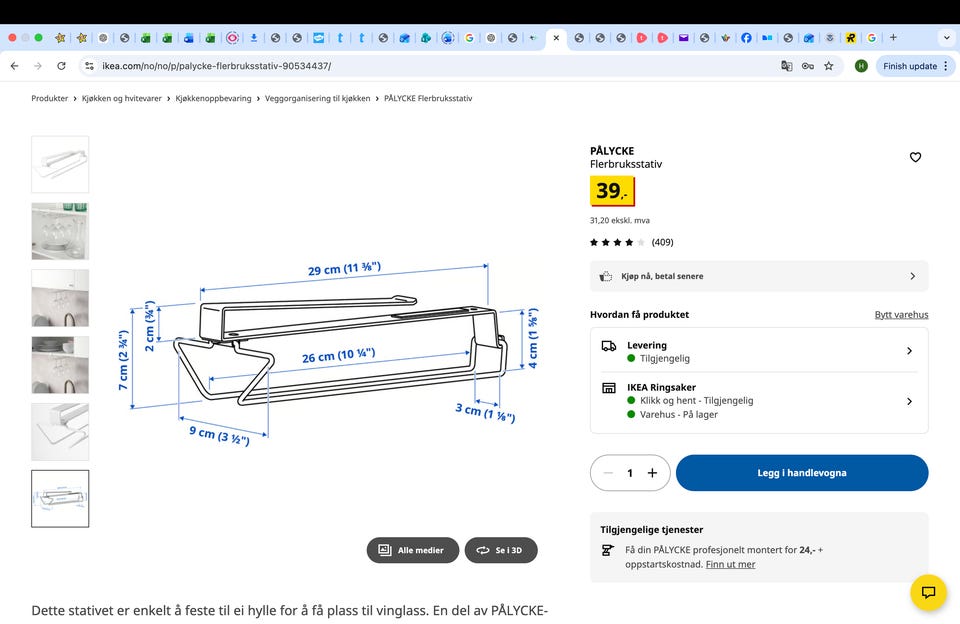Open saved passwords key icon
960x624 pixels.
click(808, 66)
